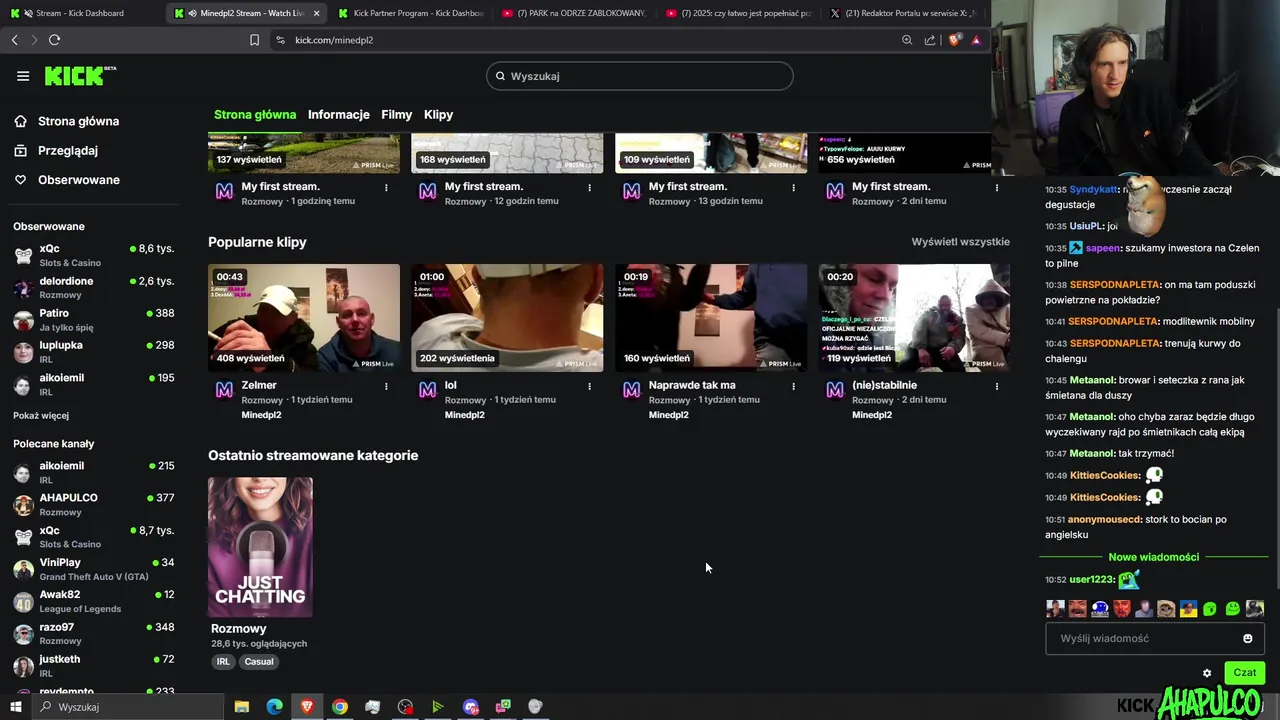This screenshot has height=720, width=1280.
Task: Open Google Chrome from the taskbar
Action: click(x=340, y=707)
